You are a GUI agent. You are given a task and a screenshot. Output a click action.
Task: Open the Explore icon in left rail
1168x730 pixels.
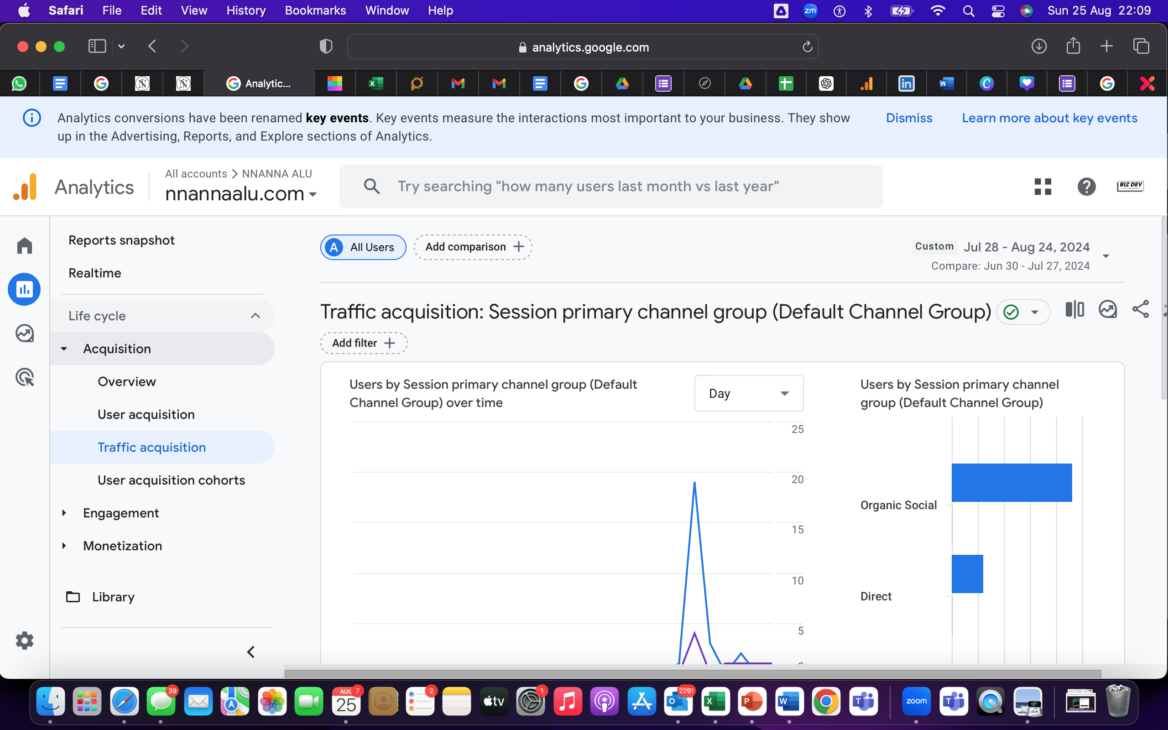tap(25, 333)
